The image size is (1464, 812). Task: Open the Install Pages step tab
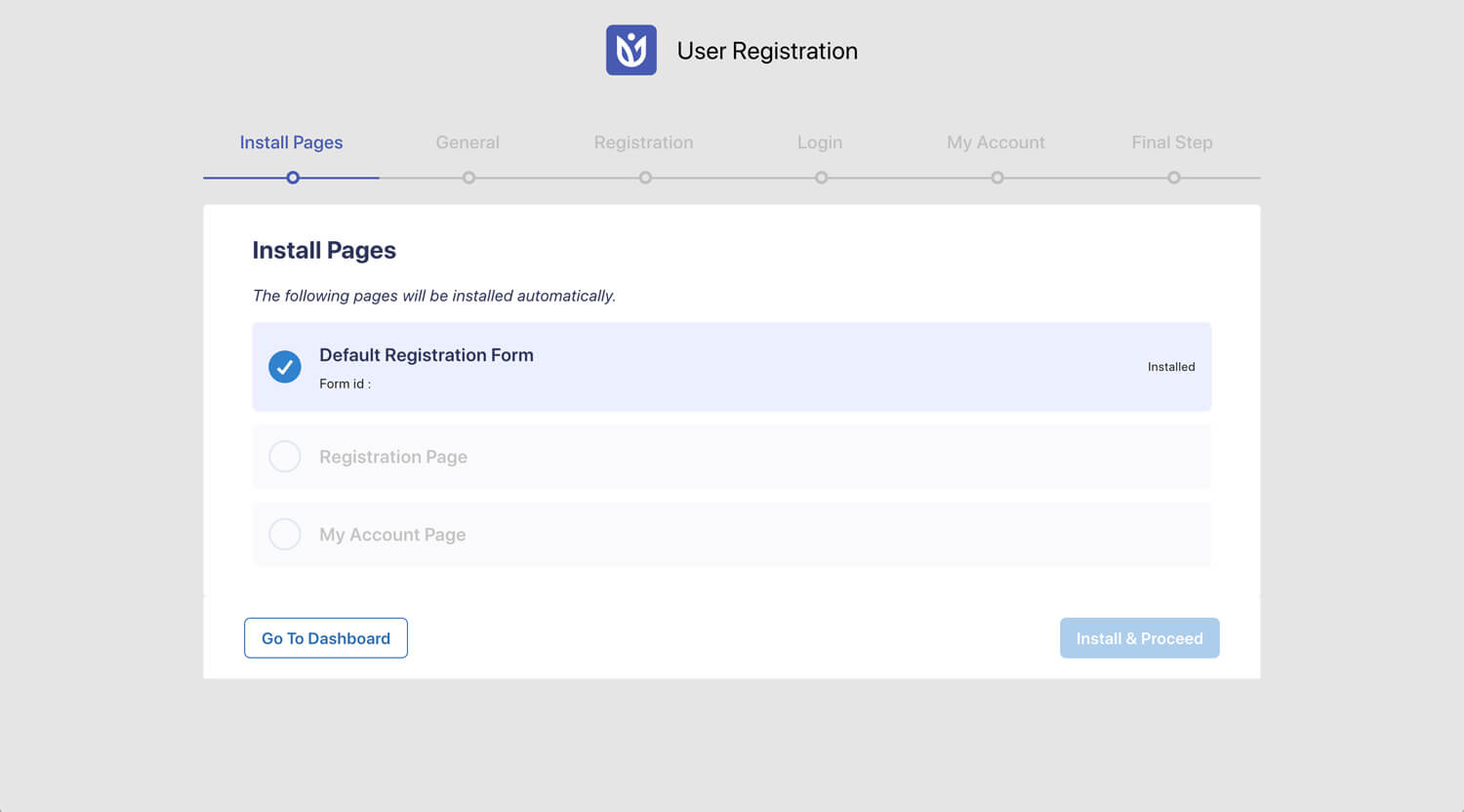291,142
